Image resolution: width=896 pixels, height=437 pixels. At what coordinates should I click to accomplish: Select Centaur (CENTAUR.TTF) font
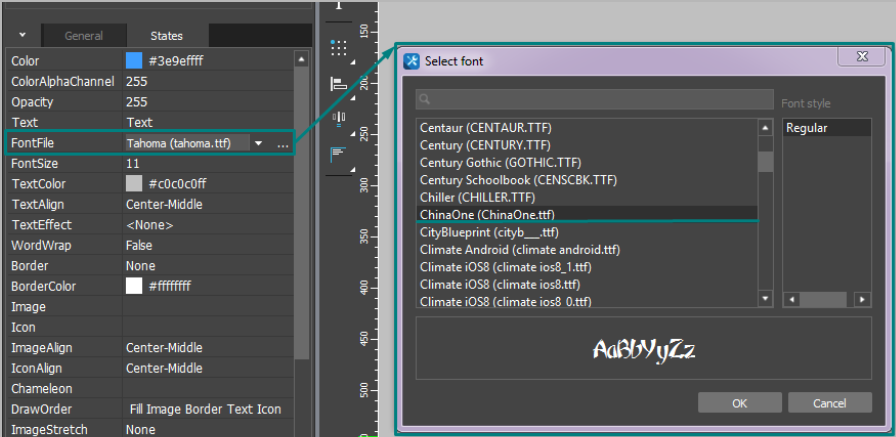[587, 128]
